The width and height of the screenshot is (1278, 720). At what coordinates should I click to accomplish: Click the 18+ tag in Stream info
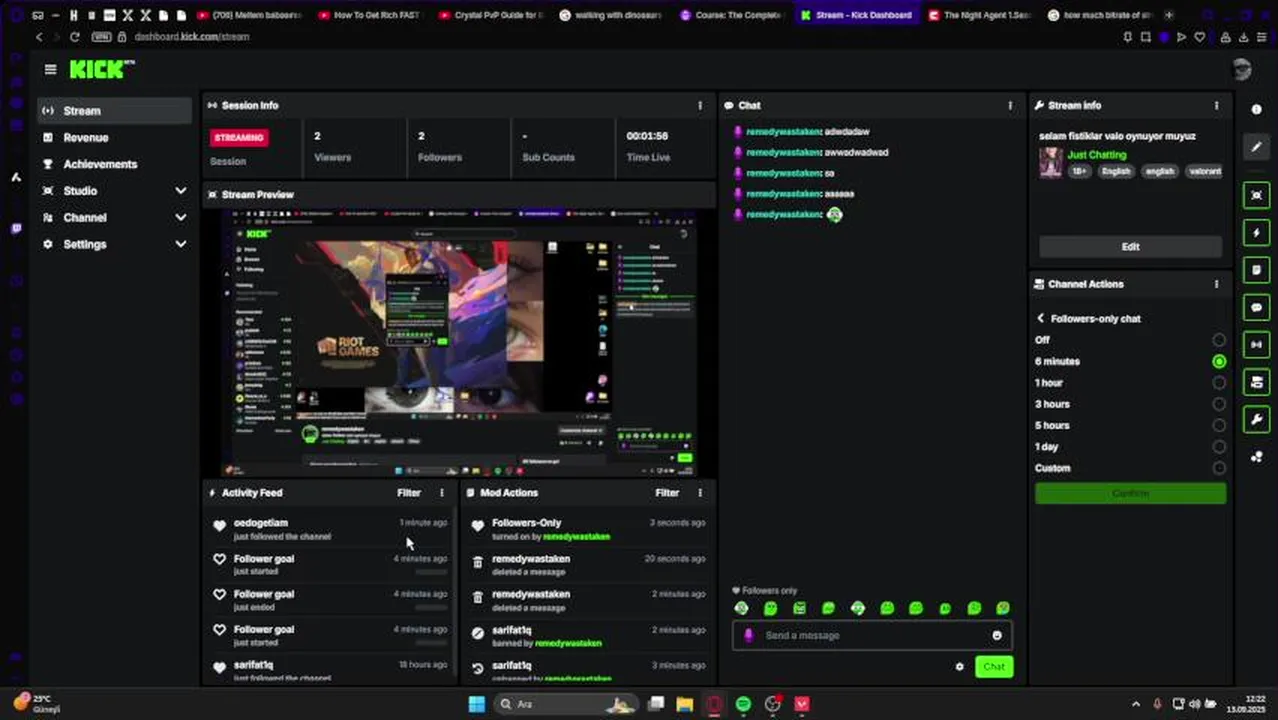pos(1080,171)
